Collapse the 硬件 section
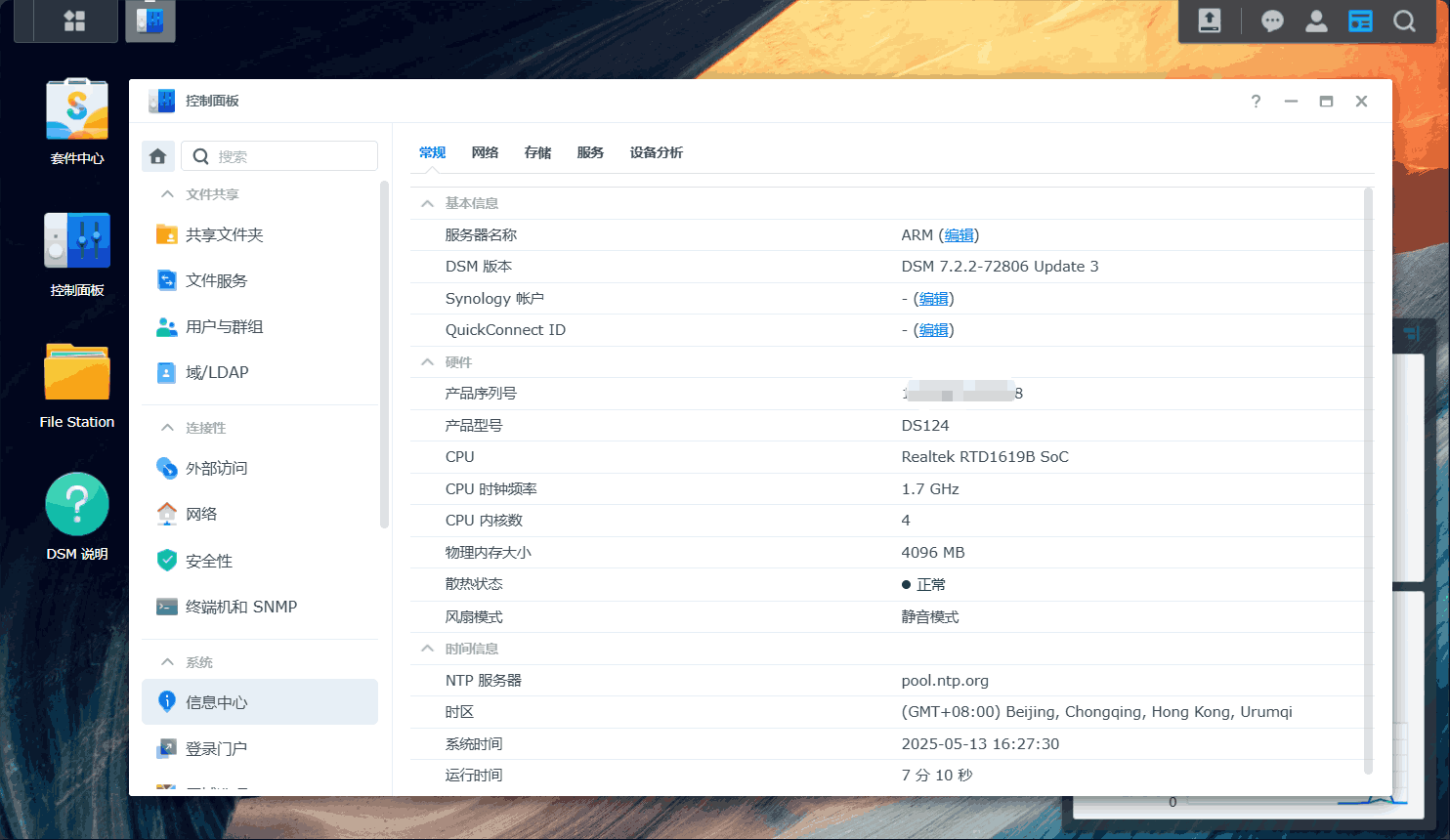This screenshot has height=840, width=1450. tap(427, 362)
